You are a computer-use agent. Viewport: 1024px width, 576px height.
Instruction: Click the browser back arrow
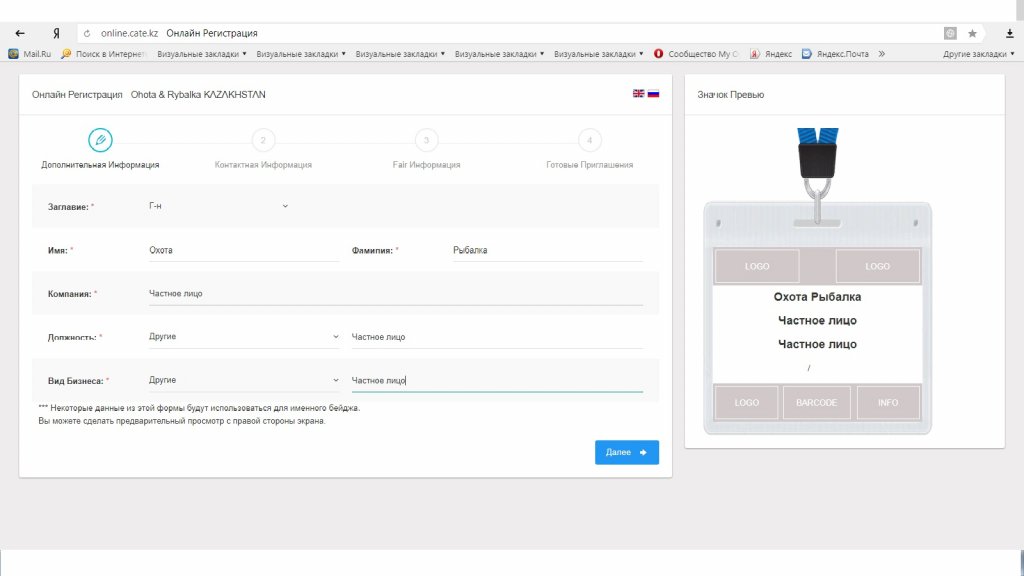coord(20,33)
